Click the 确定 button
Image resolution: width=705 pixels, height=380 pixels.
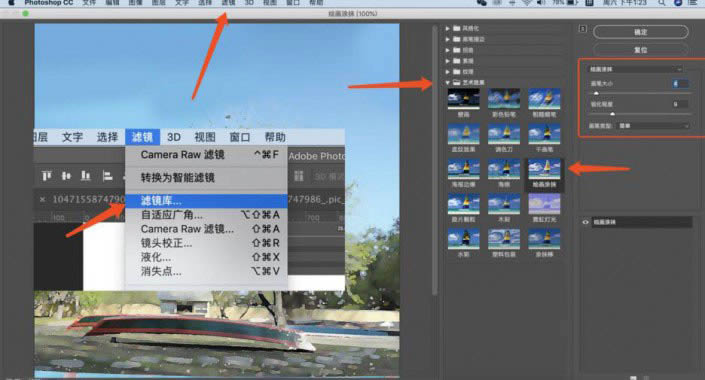pyautogui.click(x=641, y=32)
